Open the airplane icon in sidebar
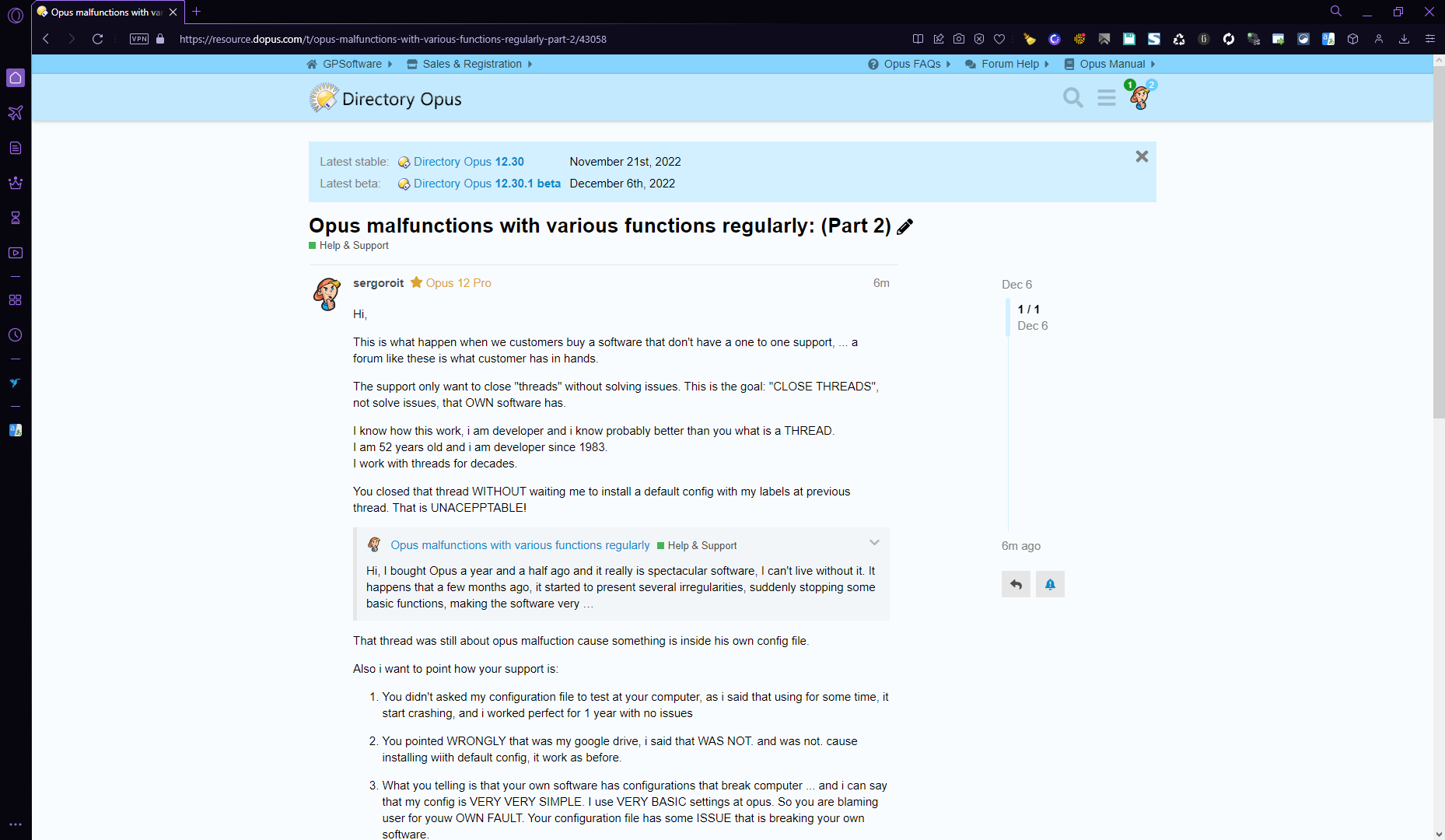The image size is (1445, 840). tap(16, 113)
